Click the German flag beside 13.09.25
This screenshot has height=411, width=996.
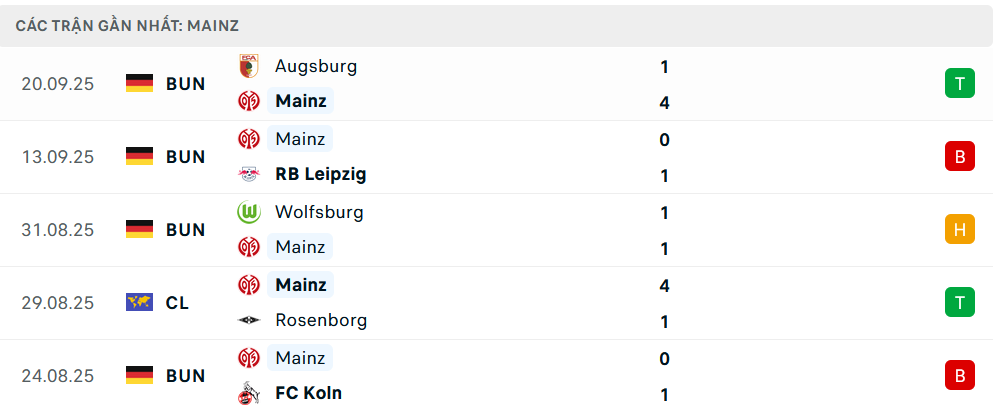coord(139,156)
